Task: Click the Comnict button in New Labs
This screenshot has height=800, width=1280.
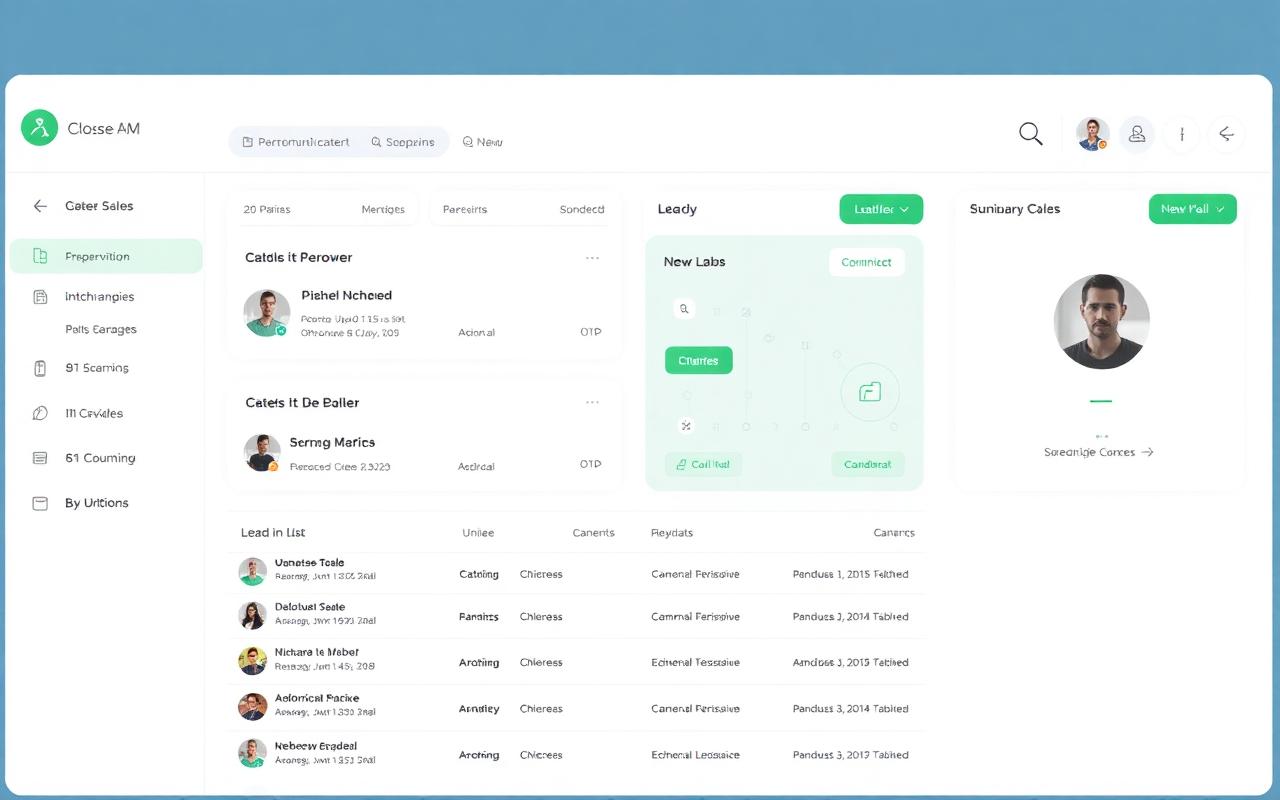Action: pyautogui.click(x=867, y=262)
